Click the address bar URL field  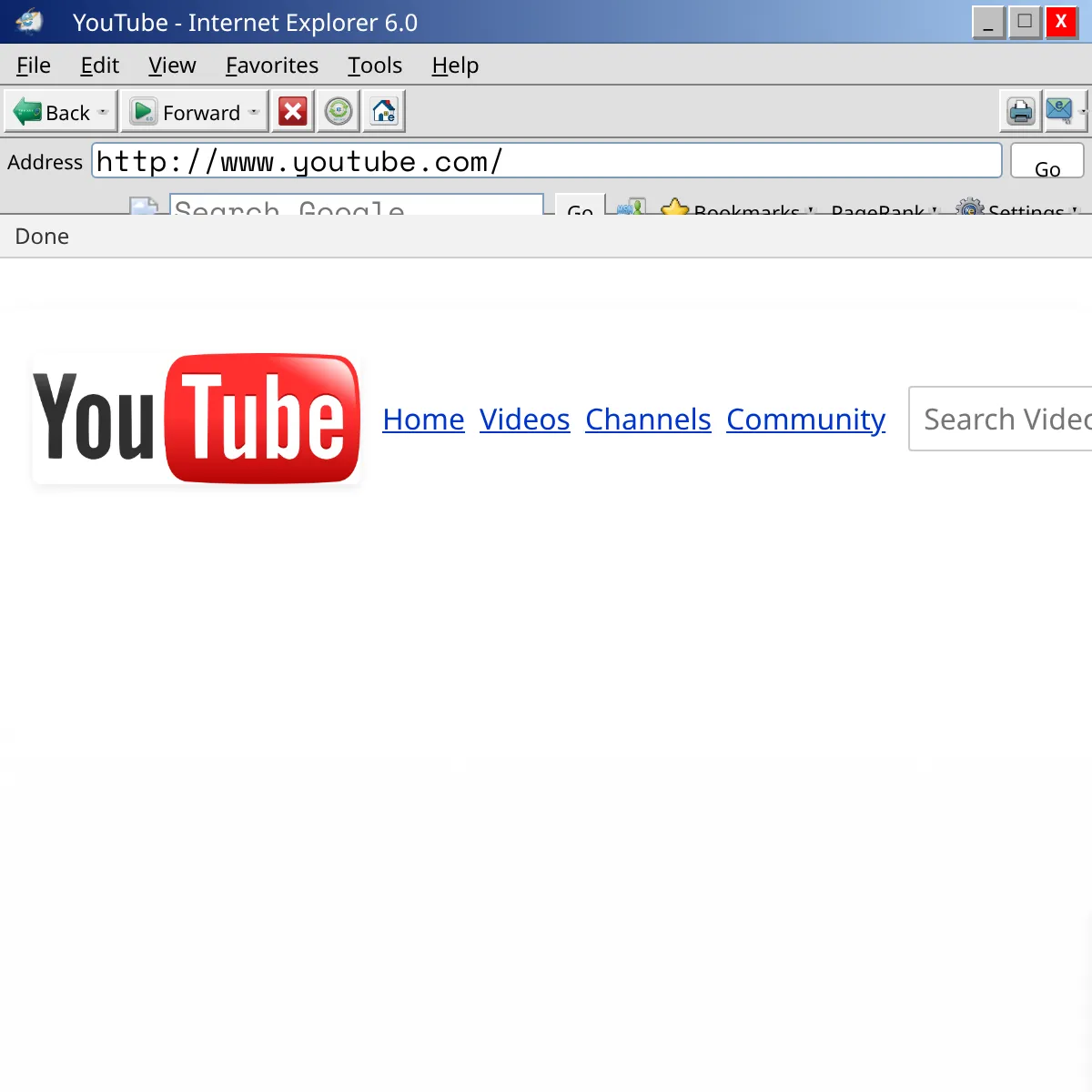pos(547,161)
